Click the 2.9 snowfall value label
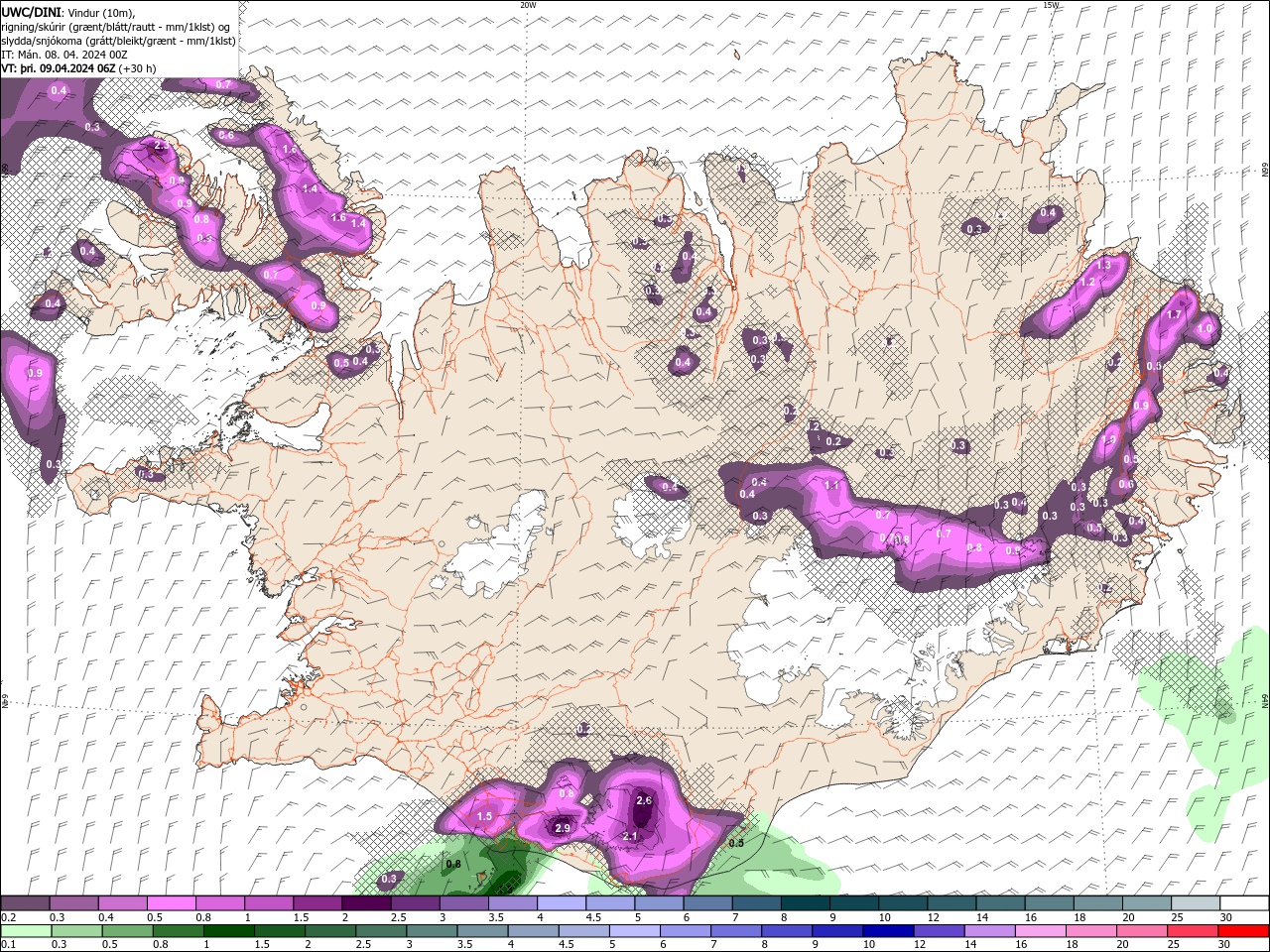The width and height of the screenshot is (1270, 952). [x=563, y=828]
